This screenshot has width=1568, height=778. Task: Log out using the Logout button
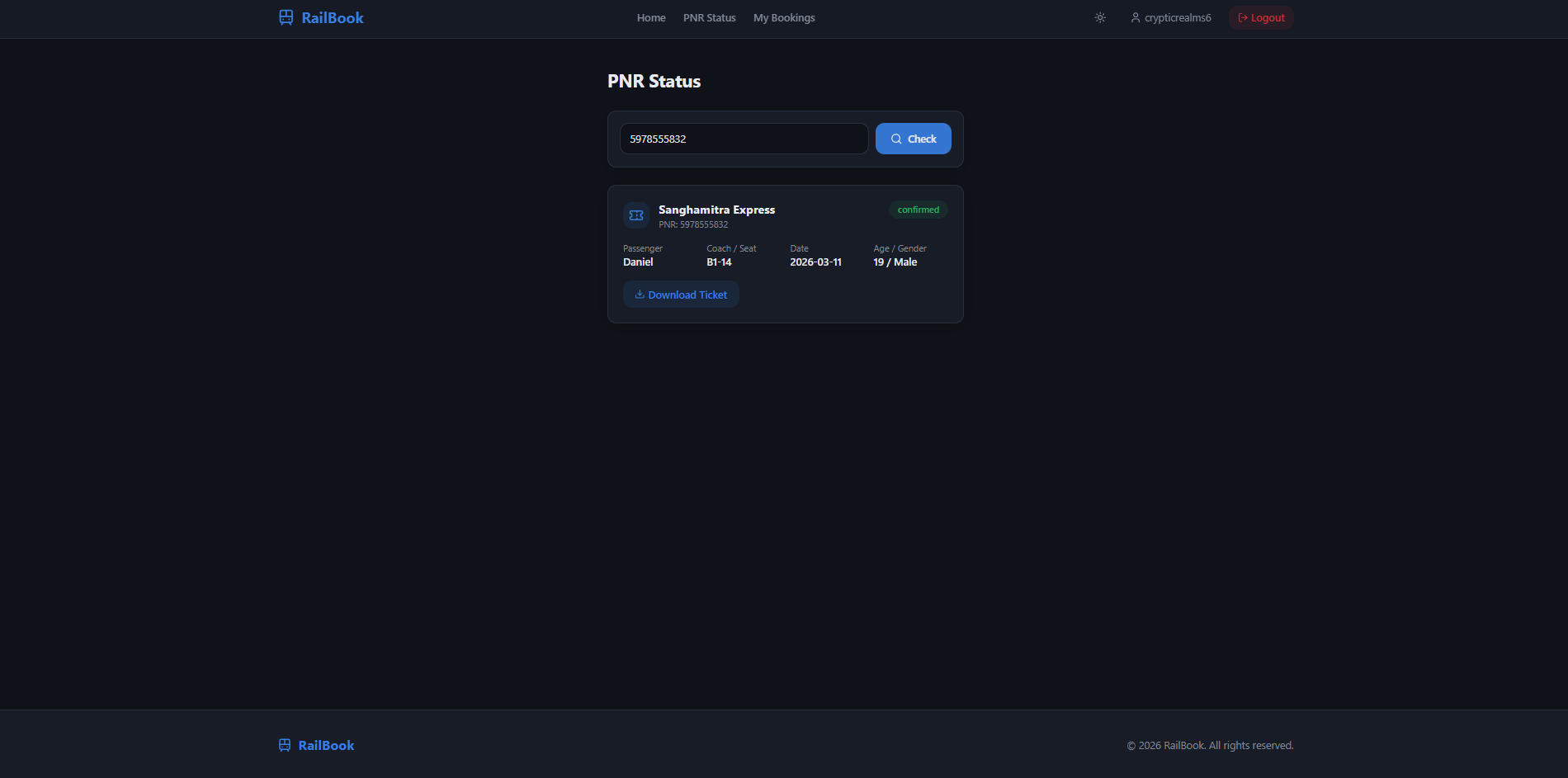(1261, 17)
